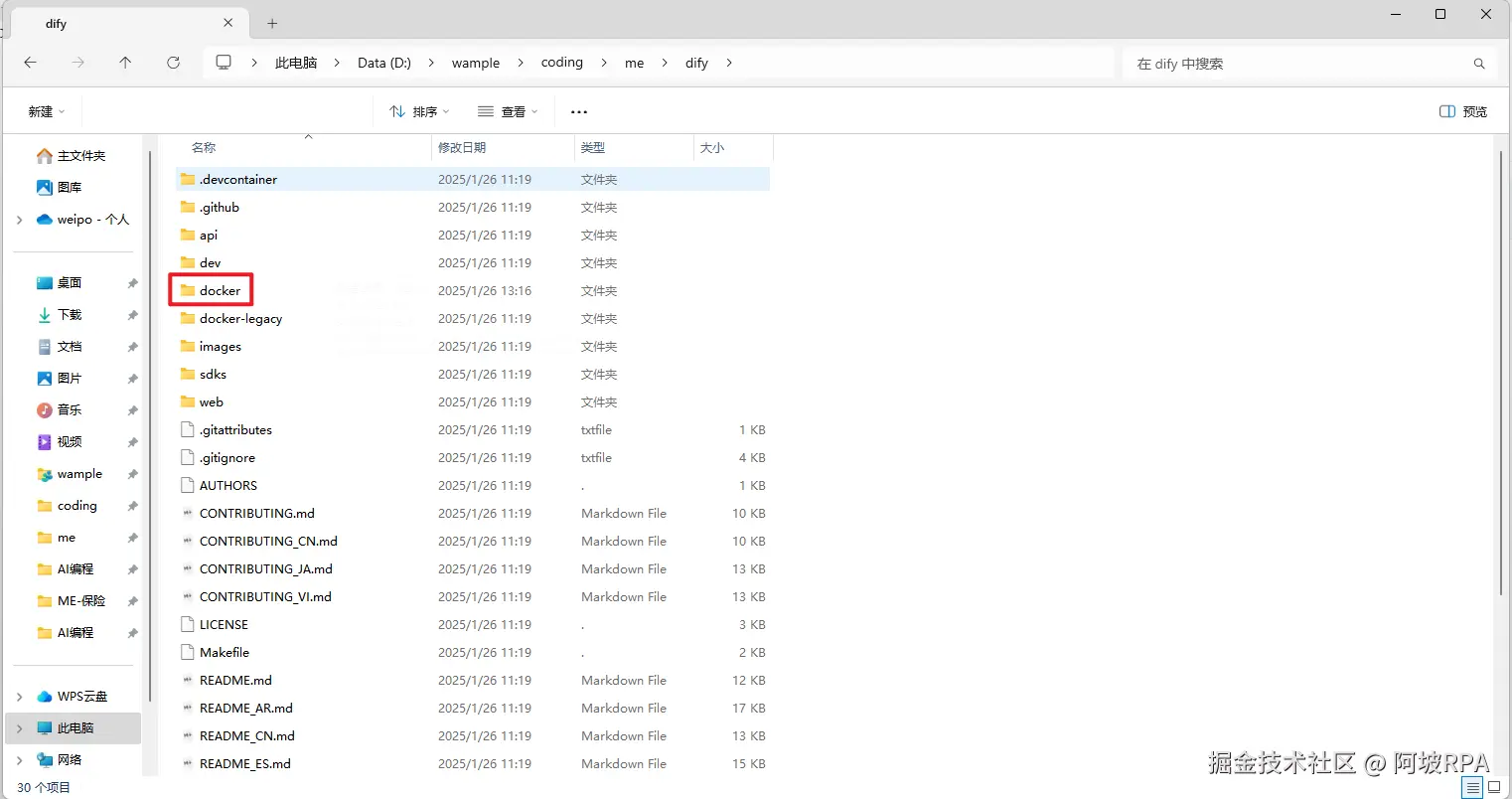Navigate to 此电脑 breadcrumb
This screenshot has height=799, width=1512.
pyautogui.click(x=296, y=63)
